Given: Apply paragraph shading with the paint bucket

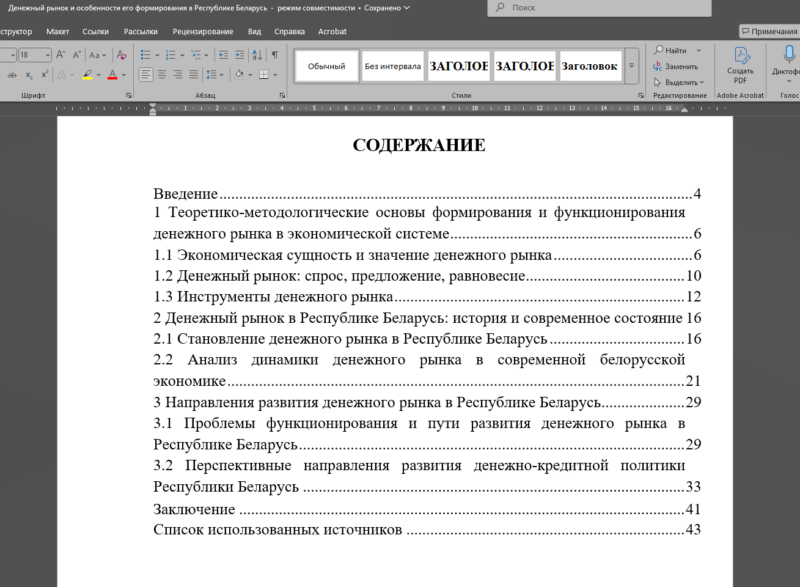Looking at the screenshot, I should coord(239,75).
